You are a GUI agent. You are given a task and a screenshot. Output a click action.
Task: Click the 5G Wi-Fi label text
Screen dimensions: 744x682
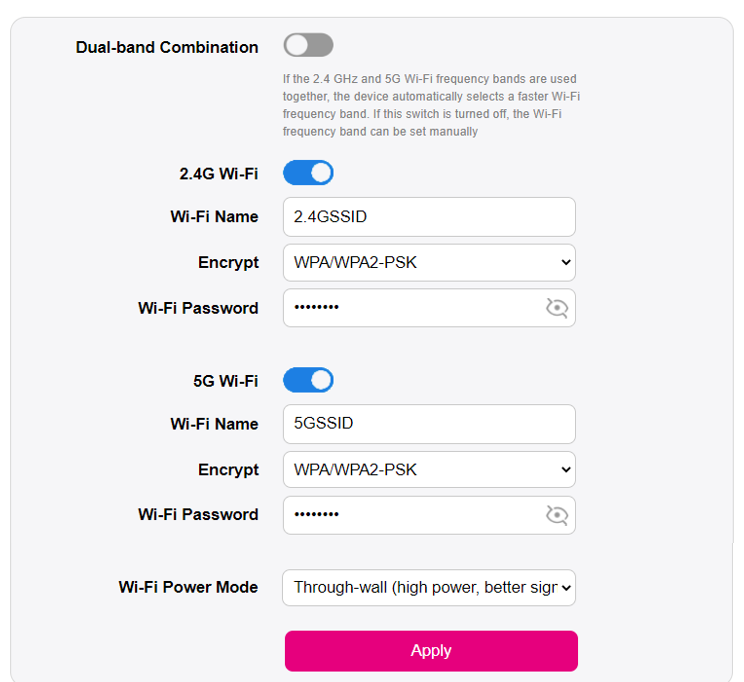225,381
